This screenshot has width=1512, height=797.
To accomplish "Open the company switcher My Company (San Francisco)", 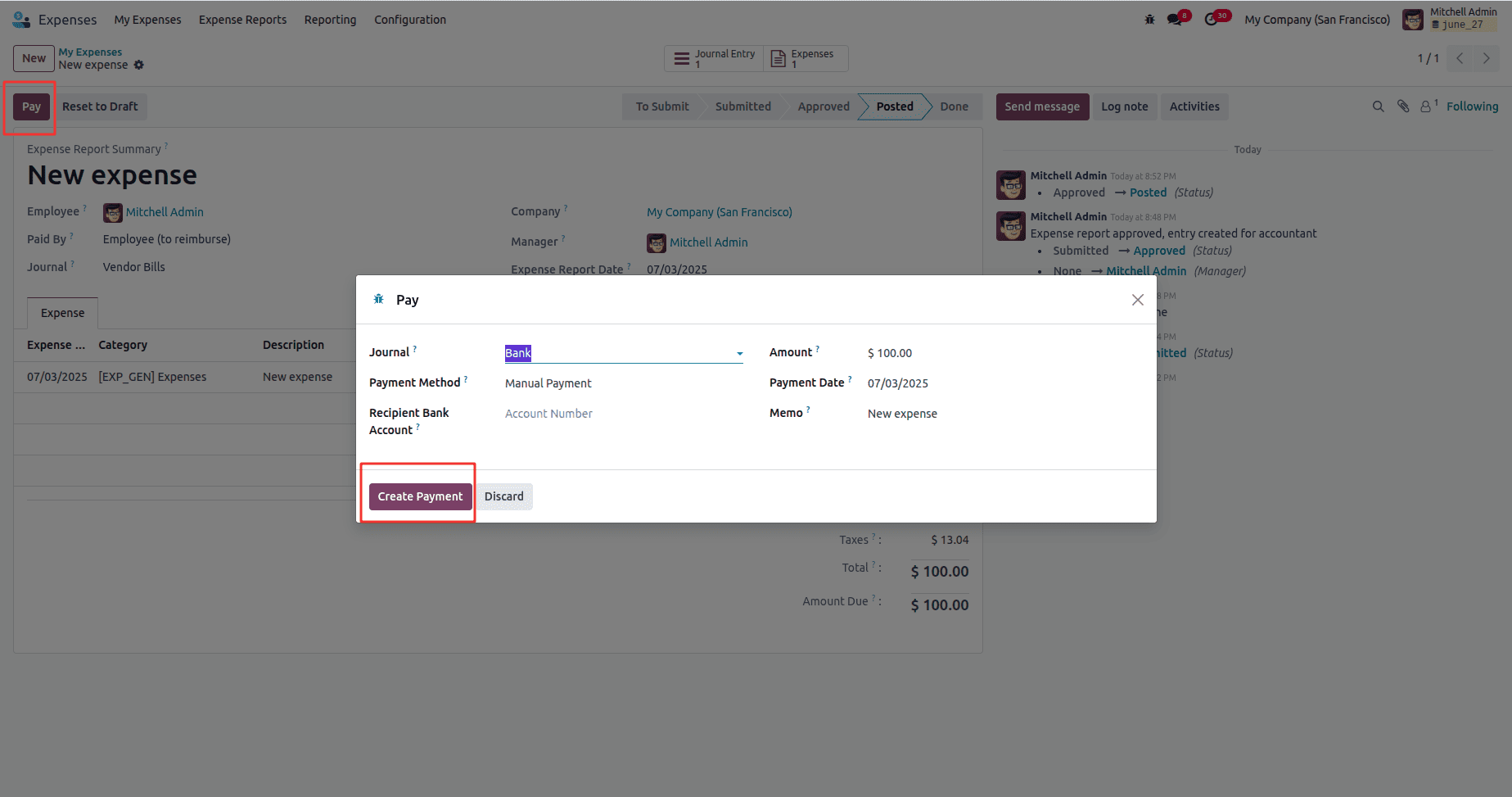I will click(1317, 20).
